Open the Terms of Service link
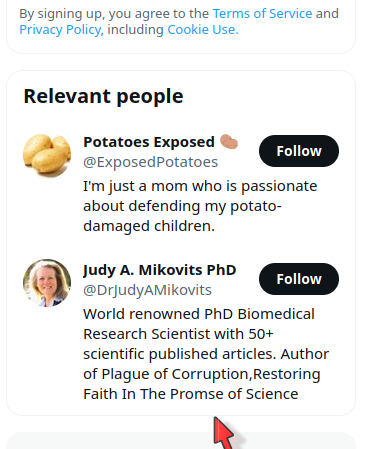 262,14
